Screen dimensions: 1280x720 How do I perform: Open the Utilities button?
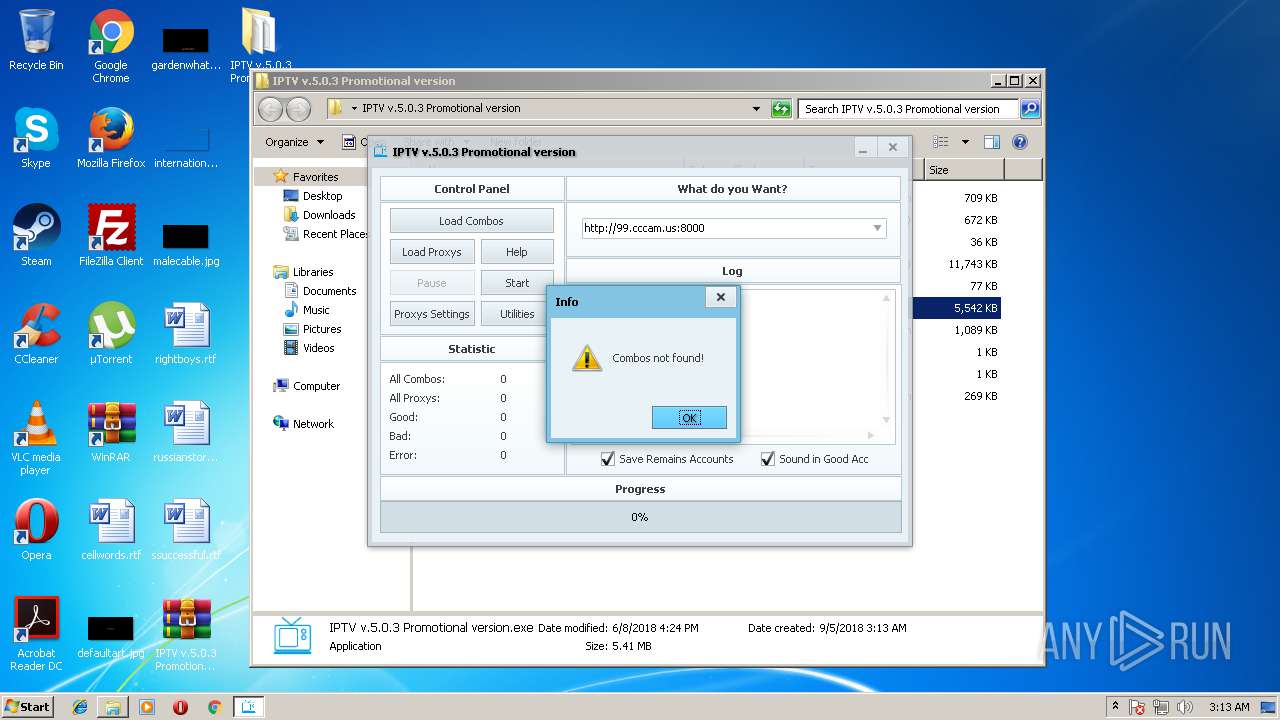tap(517, 314)
